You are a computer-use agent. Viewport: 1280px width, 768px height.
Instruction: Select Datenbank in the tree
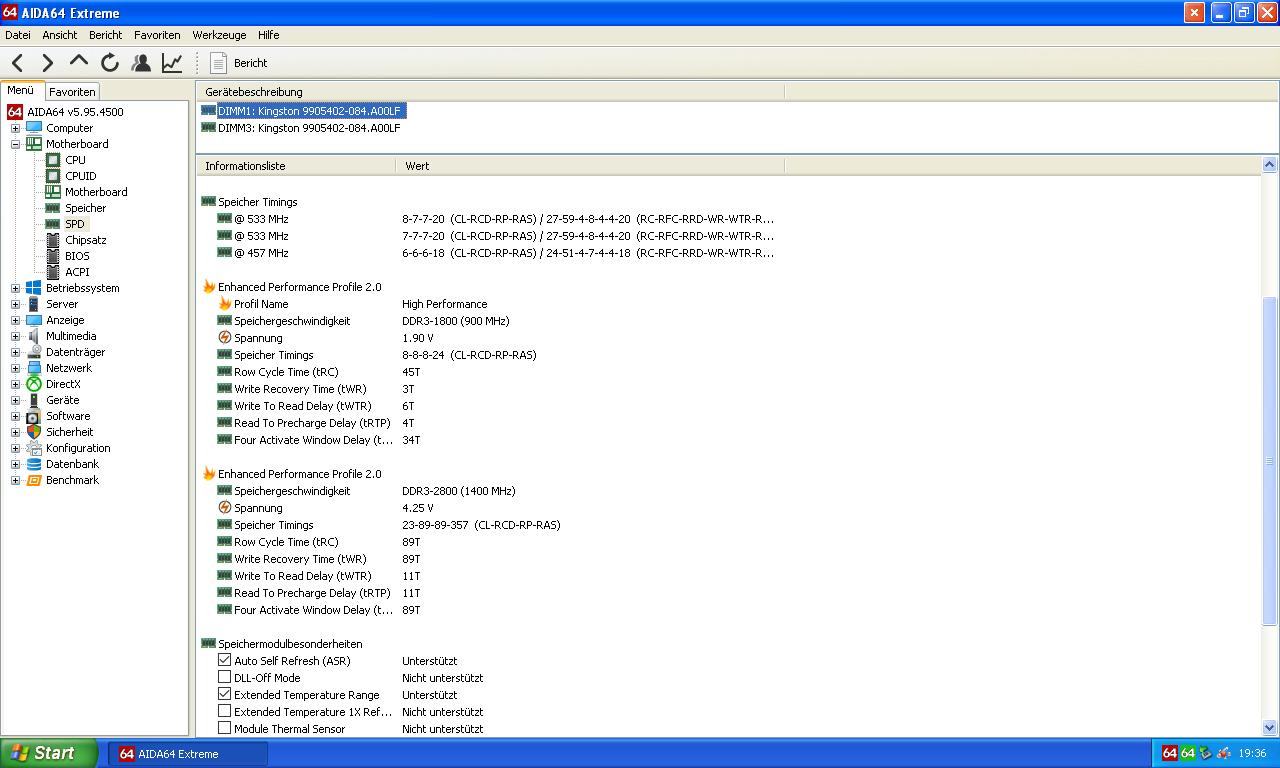[x=72, y=464]
